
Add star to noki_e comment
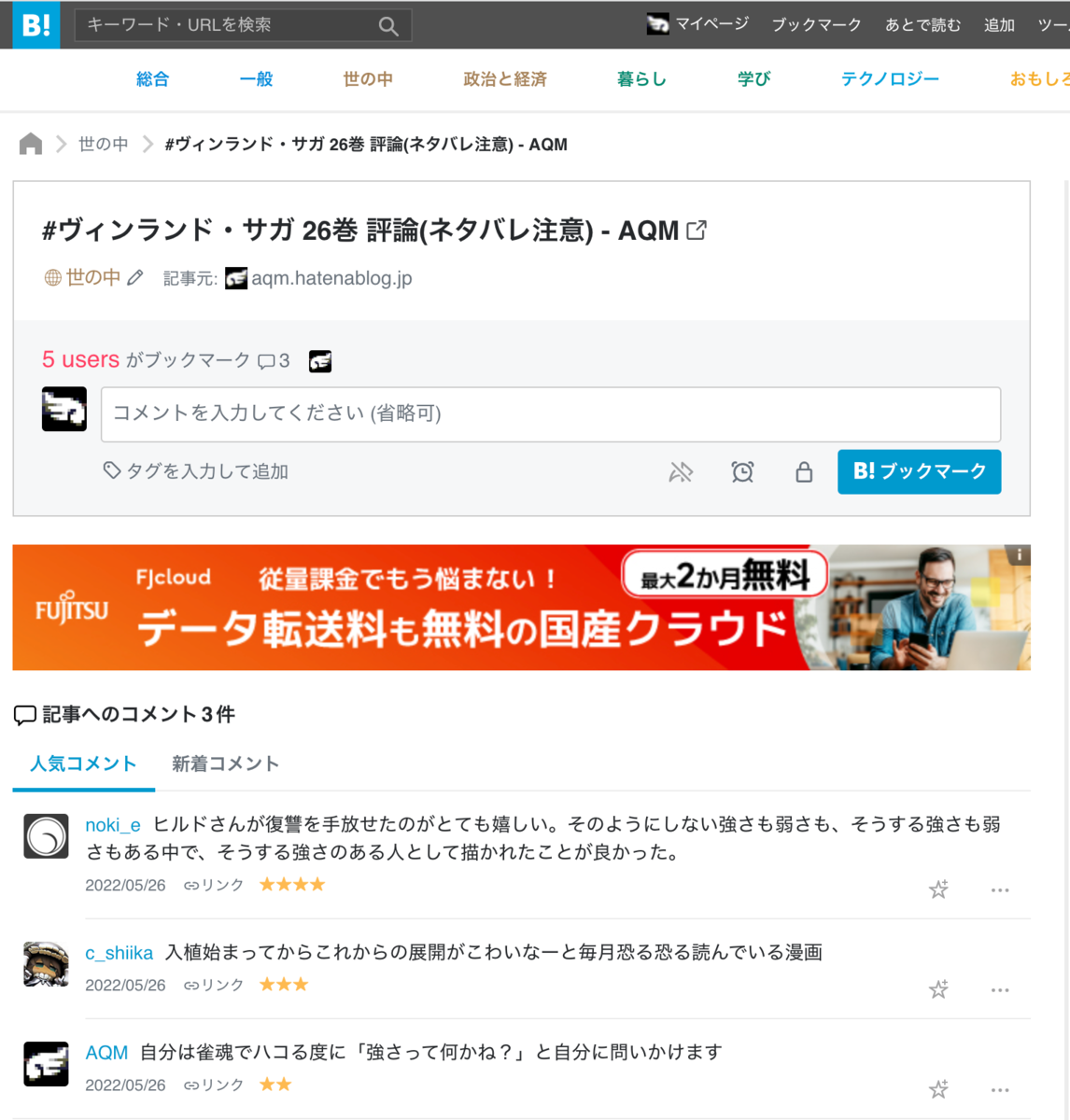(938, 889)
